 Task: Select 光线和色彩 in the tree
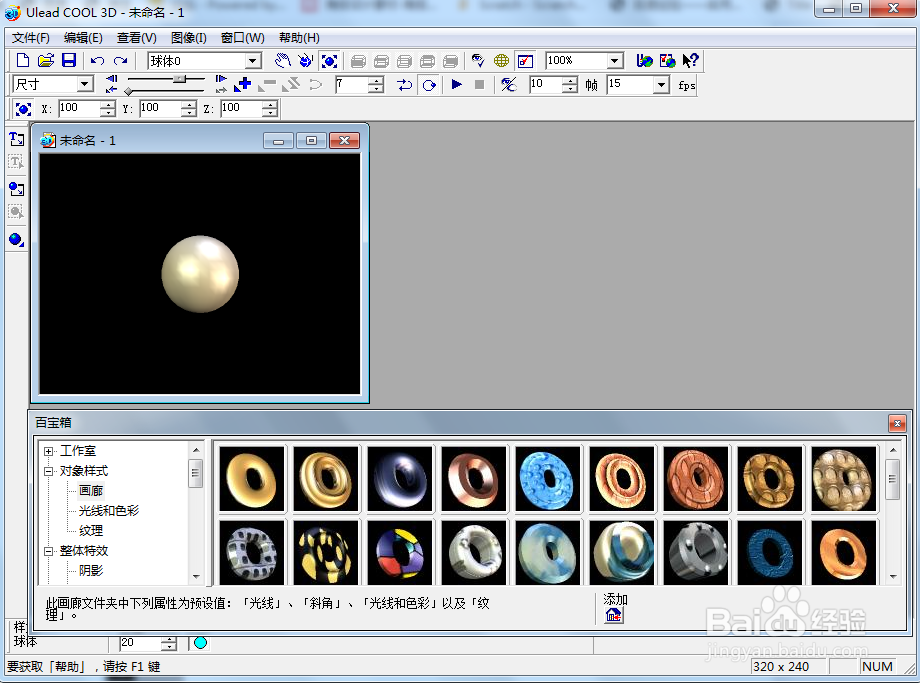109,510
